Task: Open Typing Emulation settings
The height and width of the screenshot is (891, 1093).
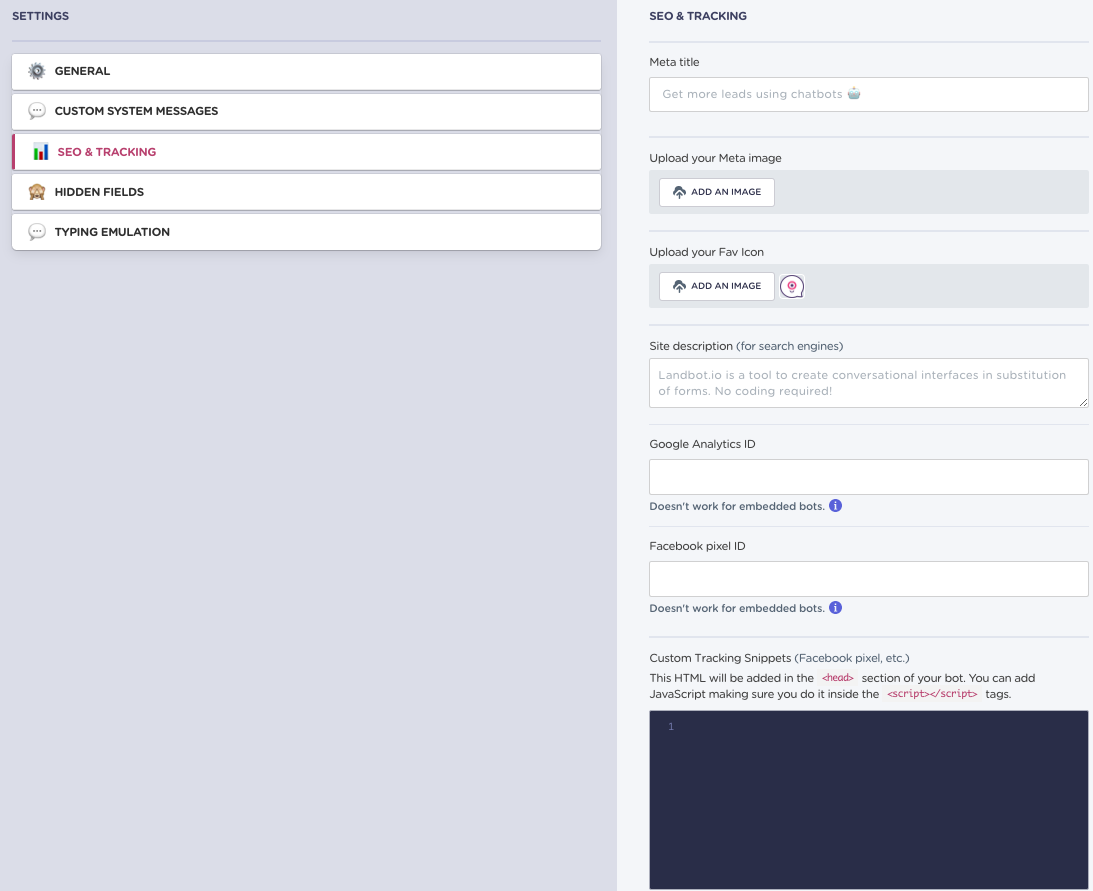Action: (x=306, y=232)
